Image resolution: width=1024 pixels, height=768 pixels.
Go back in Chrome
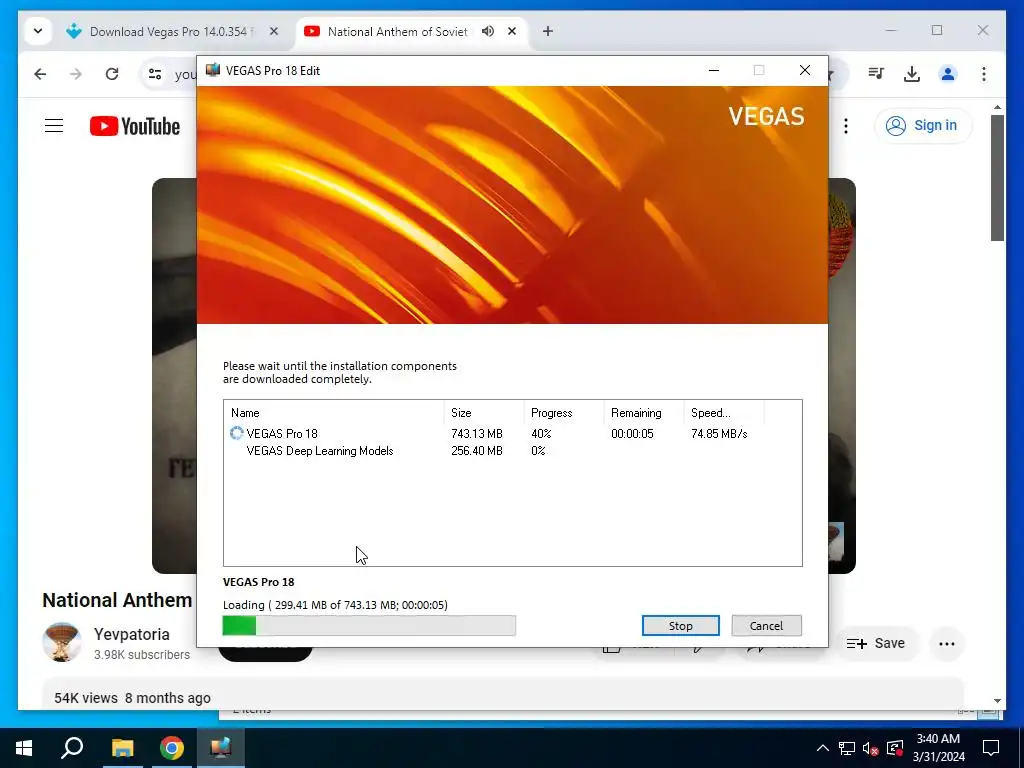click(x=40, y=74)
